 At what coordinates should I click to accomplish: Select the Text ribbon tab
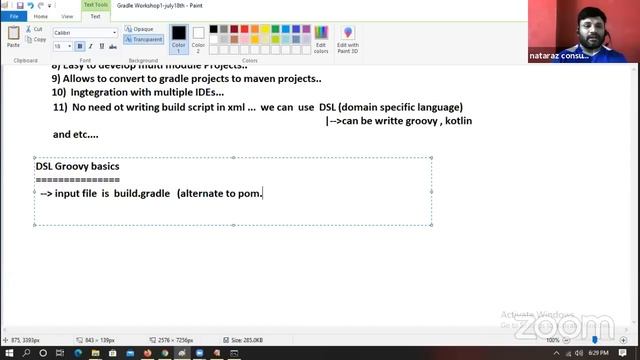point(96,16)
